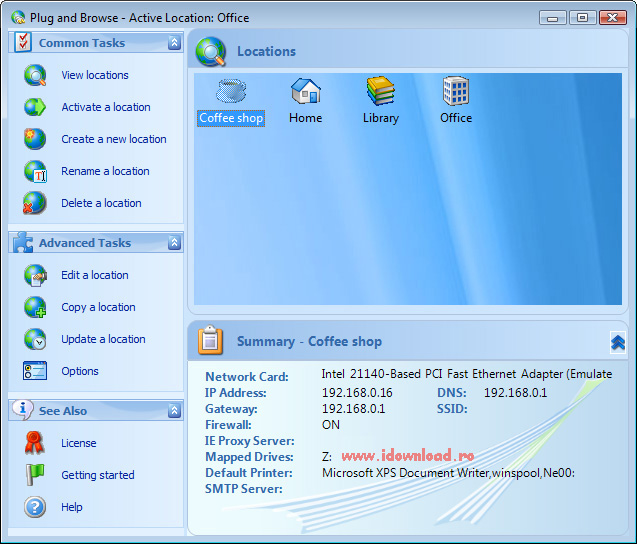Screen dimensions: 637x544
Task: Click Rename a location link
Action: (105, 171)
